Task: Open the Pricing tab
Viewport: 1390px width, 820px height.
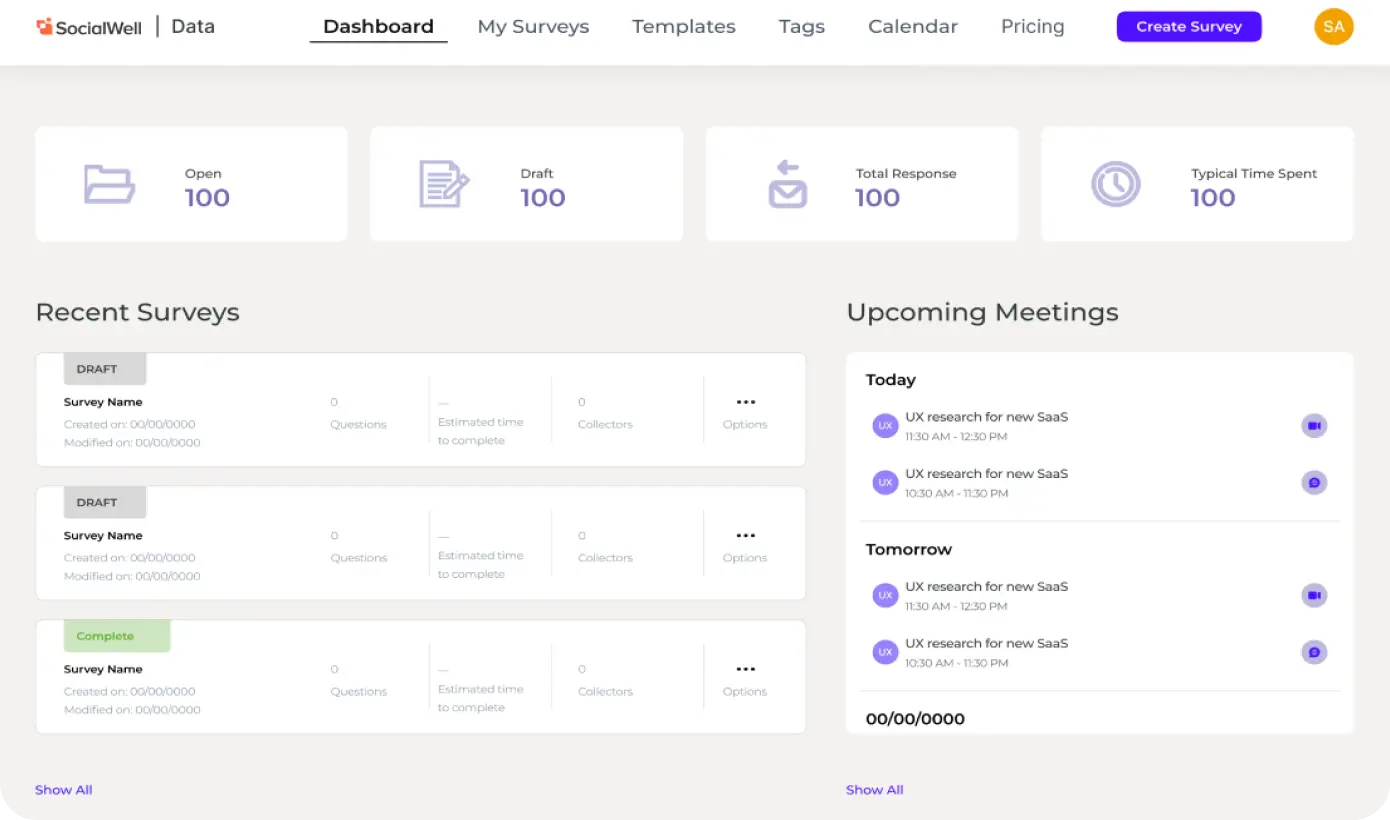Action: tap(1033, 27)
